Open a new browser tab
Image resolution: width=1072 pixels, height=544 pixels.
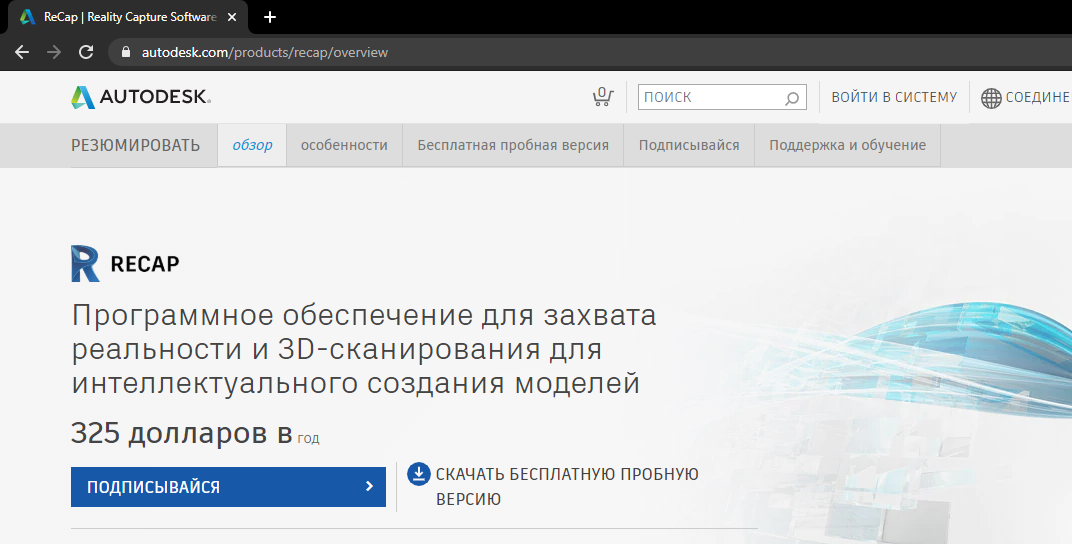point(270,17)
